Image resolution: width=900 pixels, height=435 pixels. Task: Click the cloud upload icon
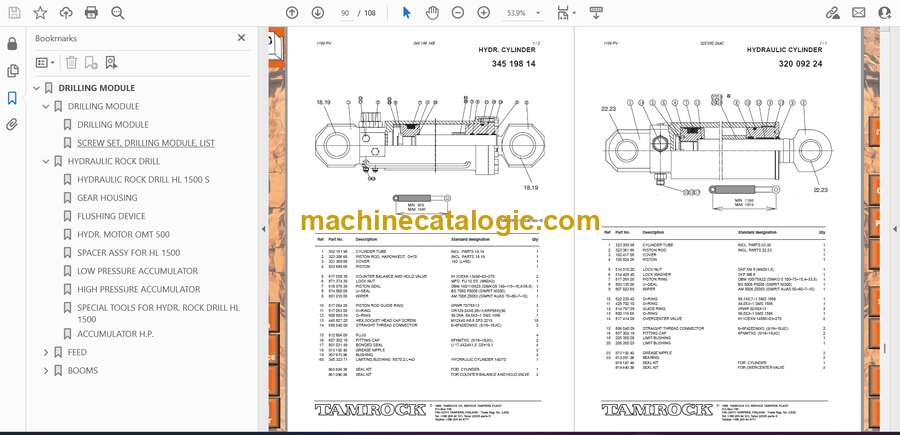point(66,13)
